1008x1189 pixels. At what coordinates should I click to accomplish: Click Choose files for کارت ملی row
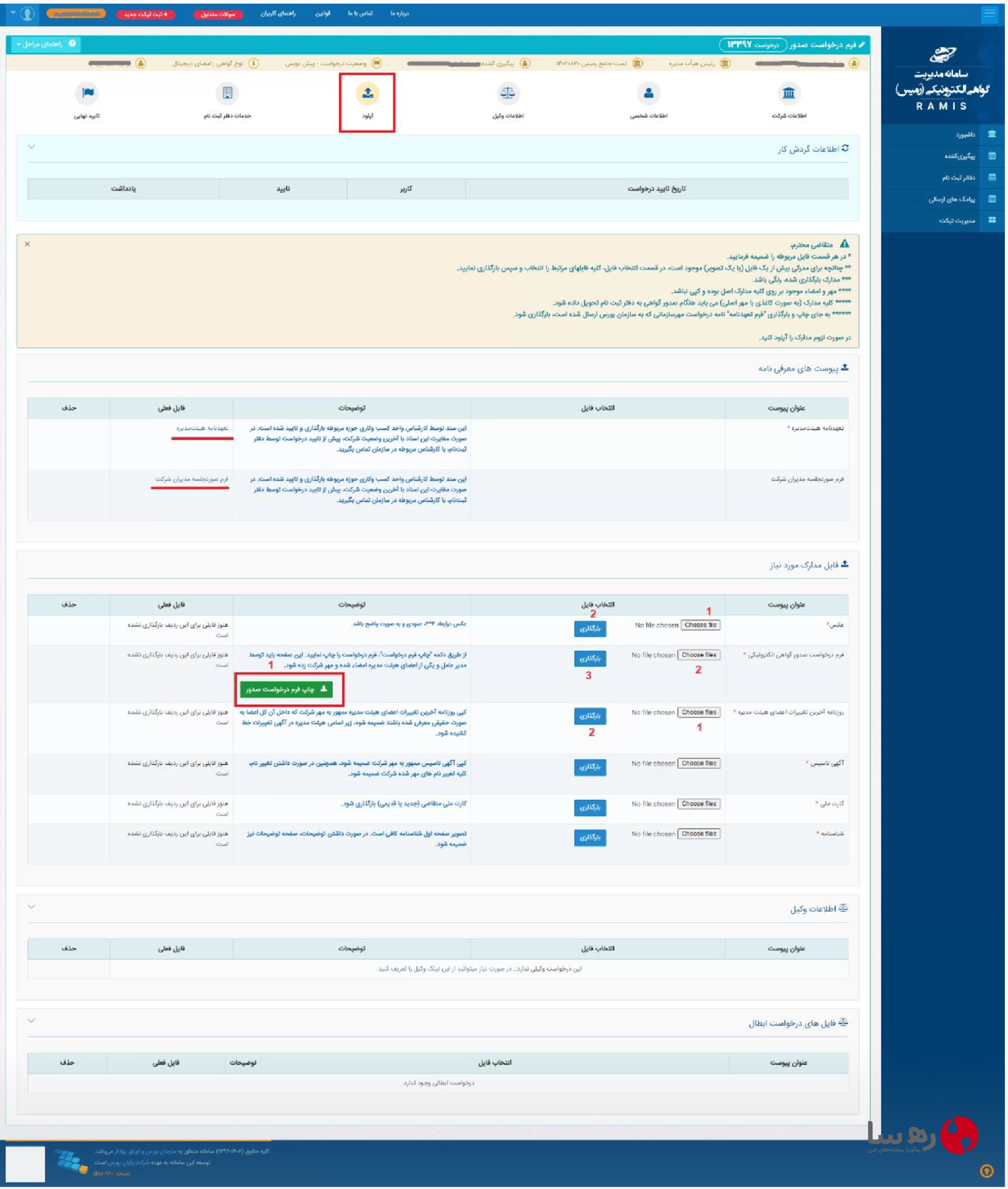point(699,803)
